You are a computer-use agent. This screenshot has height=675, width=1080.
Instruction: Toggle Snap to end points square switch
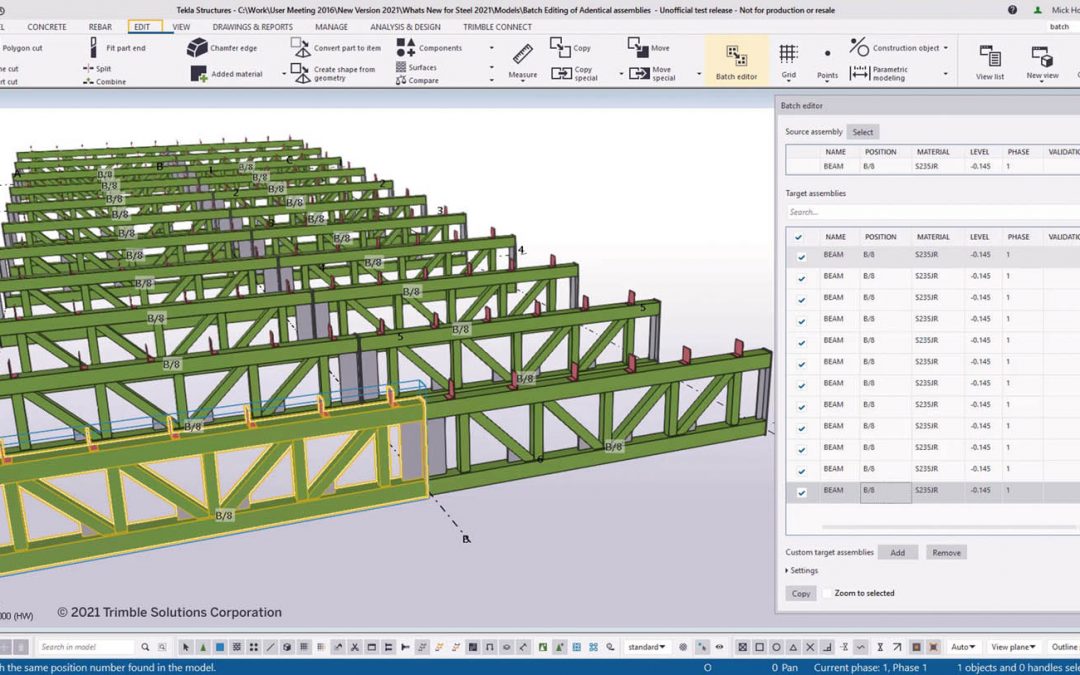pos(759,647)
